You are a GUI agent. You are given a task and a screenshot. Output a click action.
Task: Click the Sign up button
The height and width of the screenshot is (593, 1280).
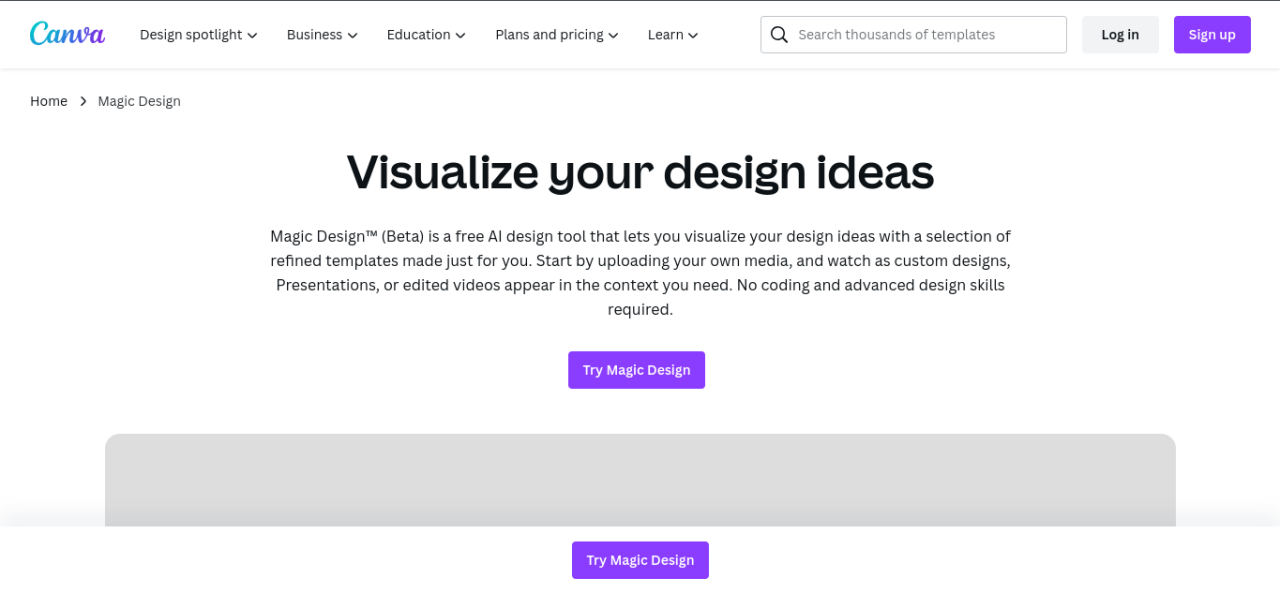pos(1212,35)
